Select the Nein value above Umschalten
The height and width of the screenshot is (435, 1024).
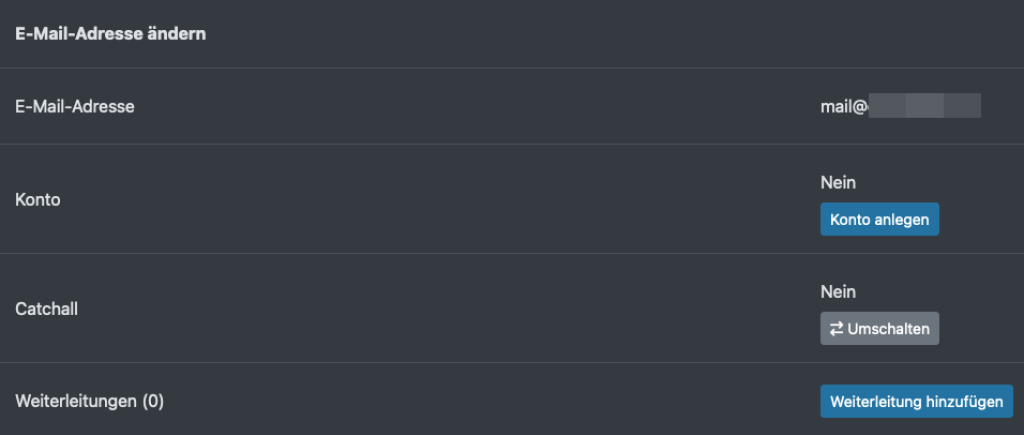(x=838, y=291)
